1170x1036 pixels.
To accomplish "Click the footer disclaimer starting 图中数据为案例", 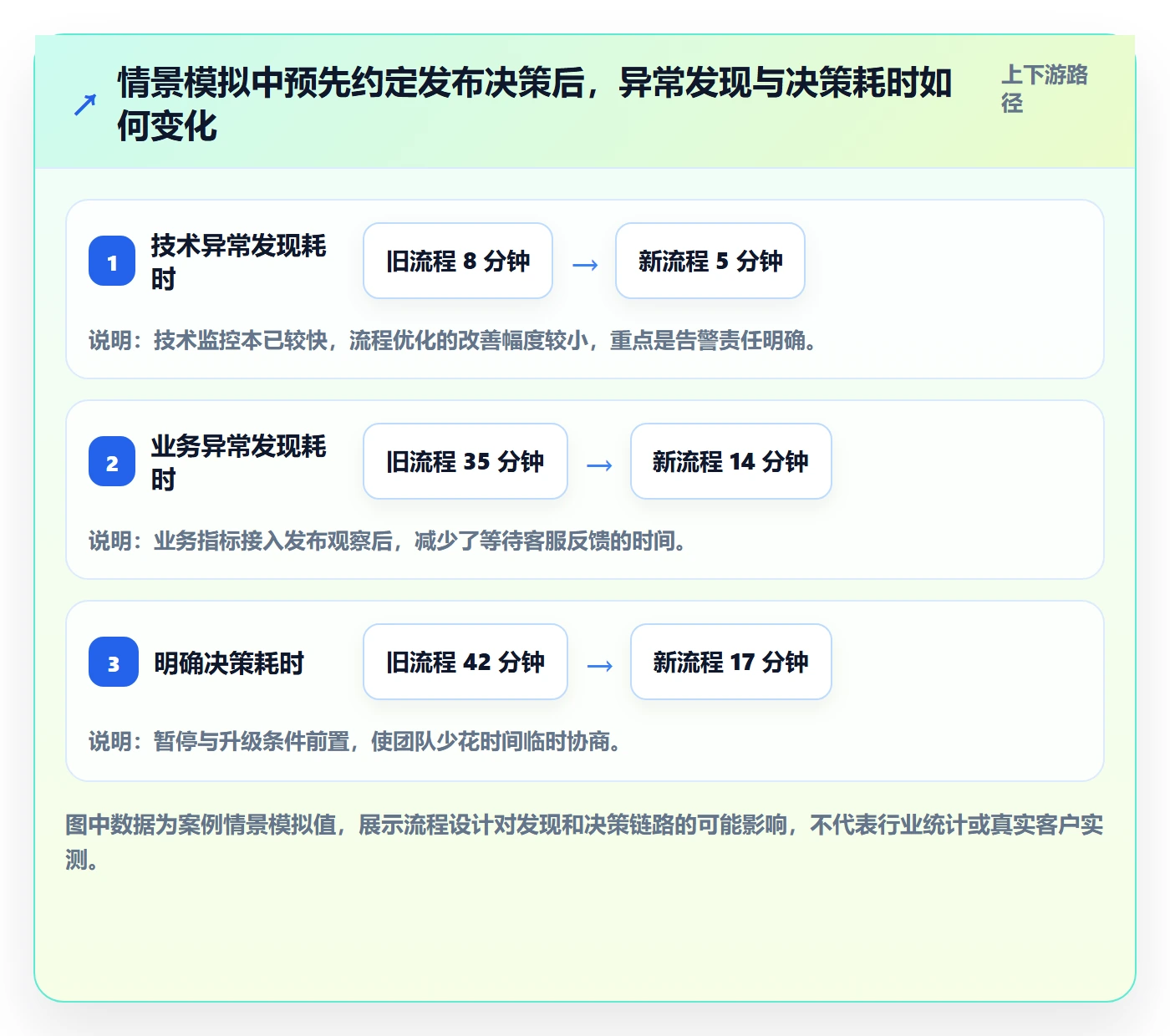I will tap(584, 842).
